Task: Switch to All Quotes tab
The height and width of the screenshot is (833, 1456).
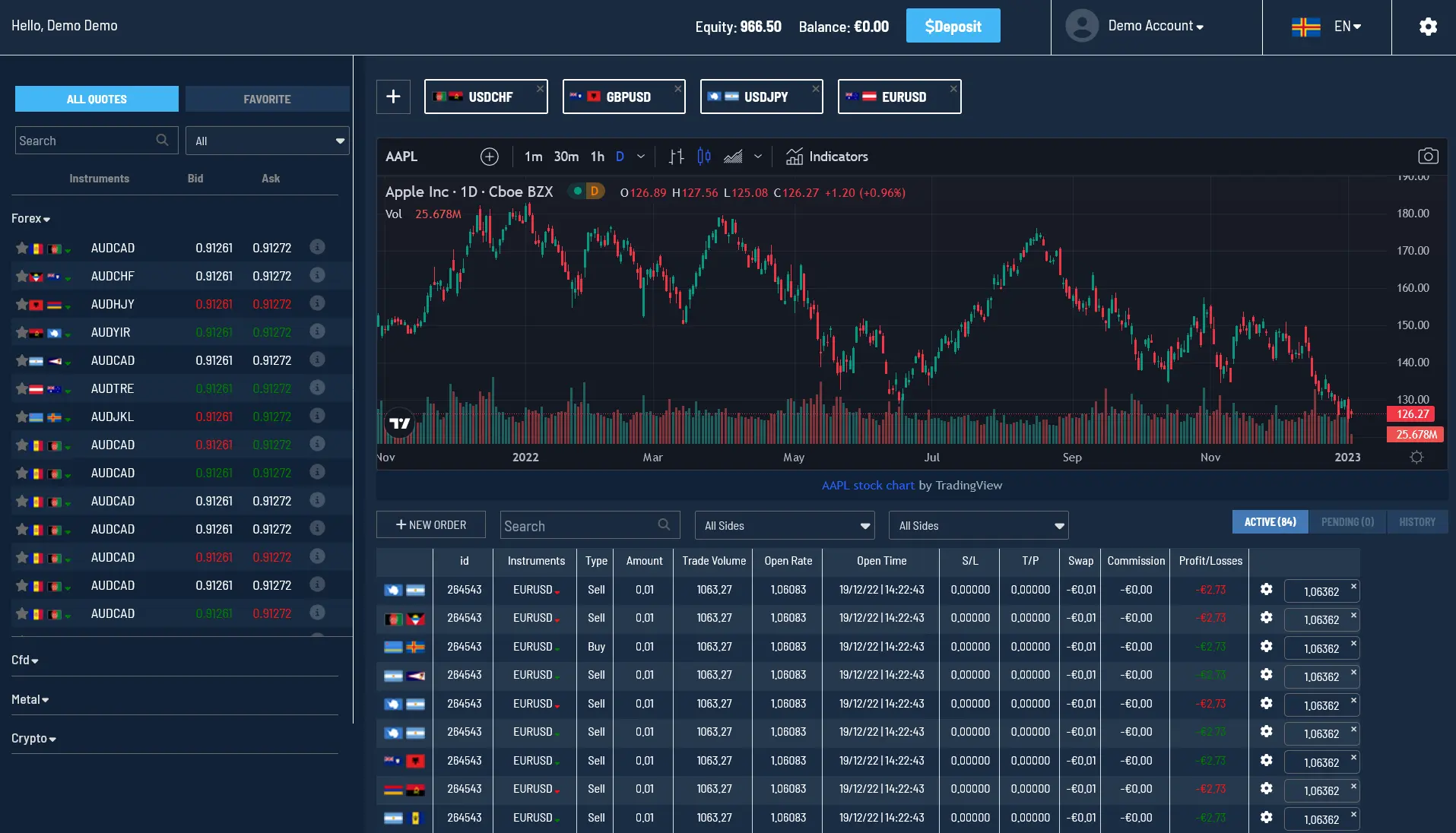Action: coord(97,99)
